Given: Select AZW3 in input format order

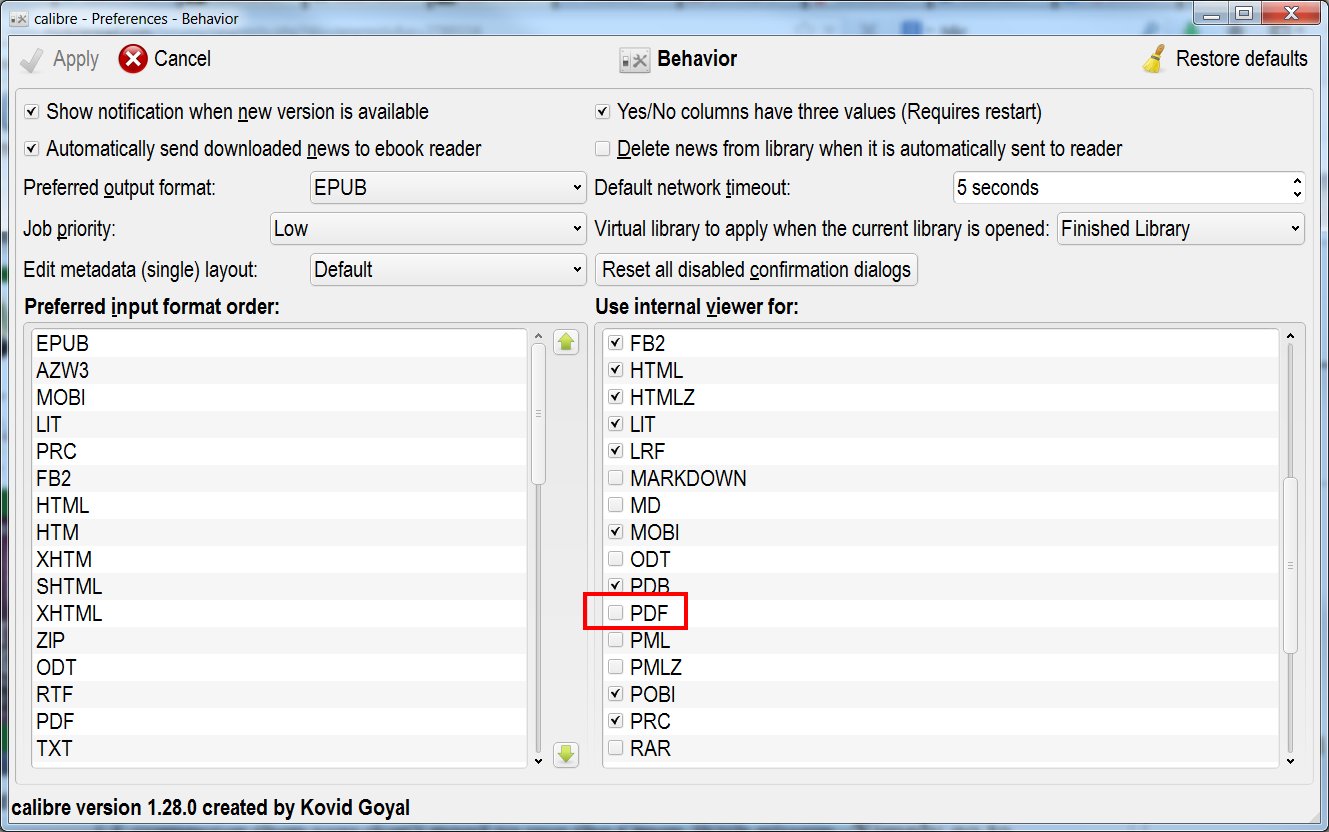Looking at the screenshot, I should 279,370.
